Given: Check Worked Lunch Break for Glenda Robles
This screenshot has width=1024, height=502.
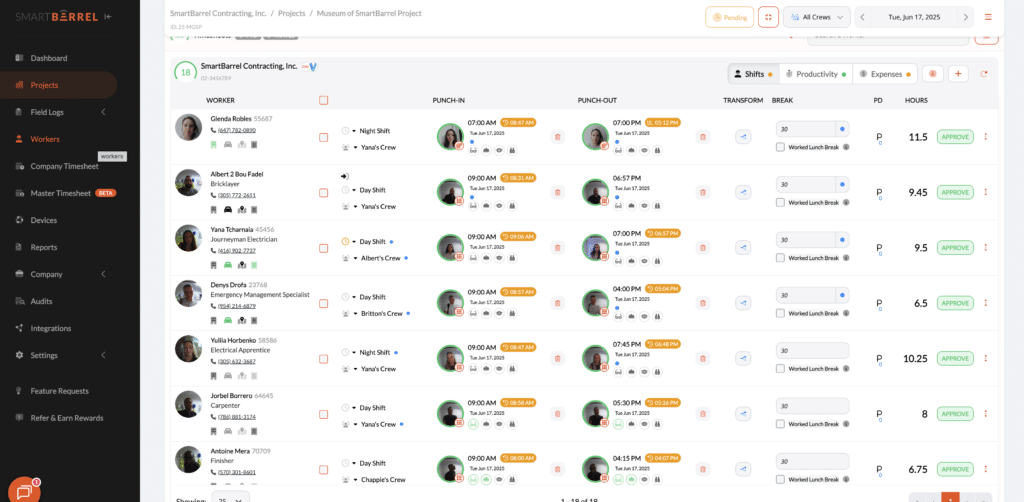Looking at the screenshot, I should [x=780, y=148].
